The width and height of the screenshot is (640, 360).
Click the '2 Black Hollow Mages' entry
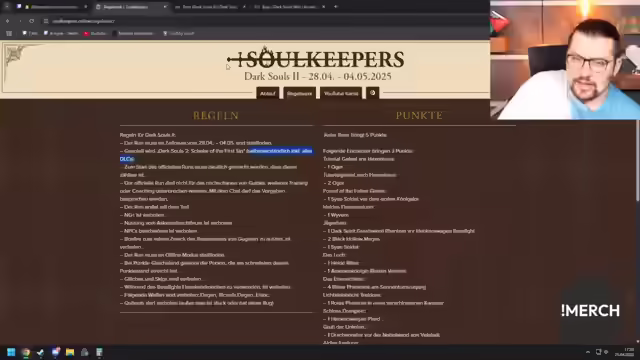(x=352, y=239)
